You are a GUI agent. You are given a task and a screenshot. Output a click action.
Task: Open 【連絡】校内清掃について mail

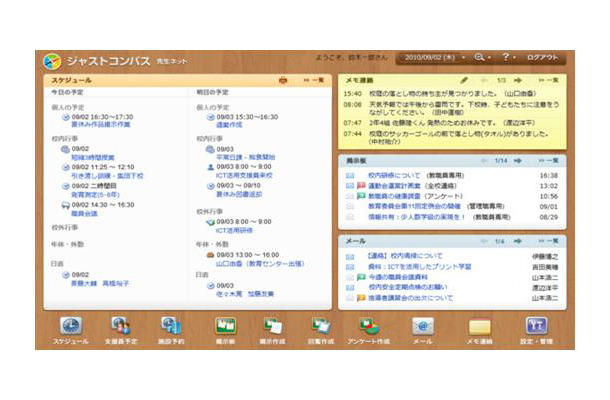point(405,256)
